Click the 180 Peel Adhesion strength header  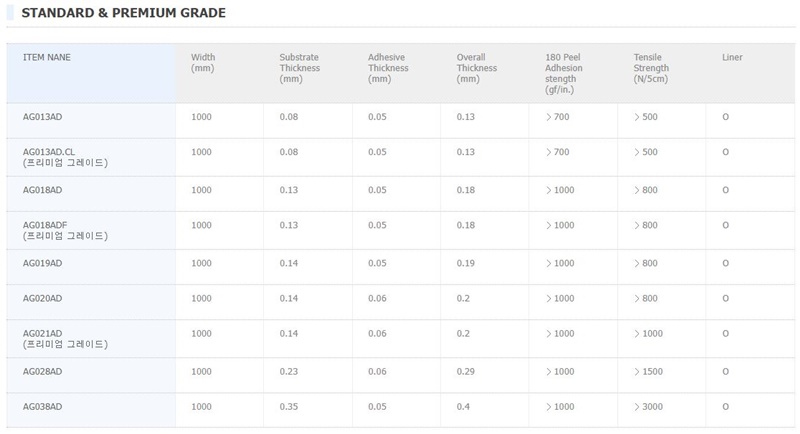[567, 73]
